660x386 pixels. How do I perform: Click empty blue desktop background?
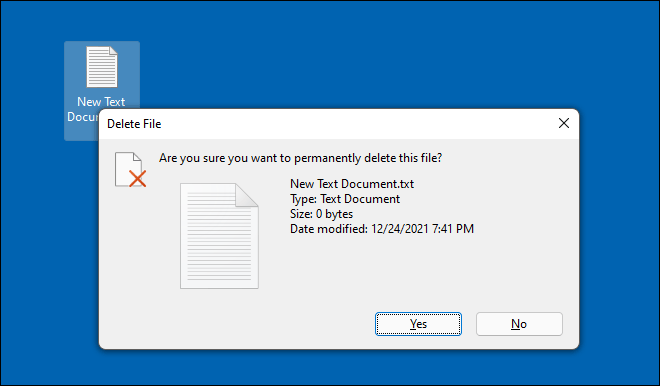tap(379, 55)
